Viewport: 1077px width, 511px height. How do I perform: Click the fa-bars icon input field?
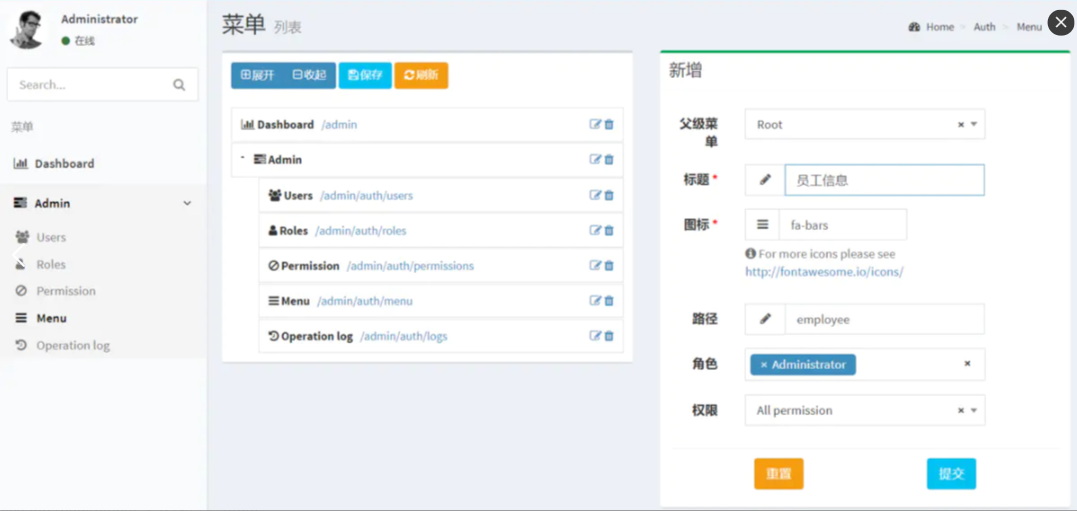click(843, 224)
